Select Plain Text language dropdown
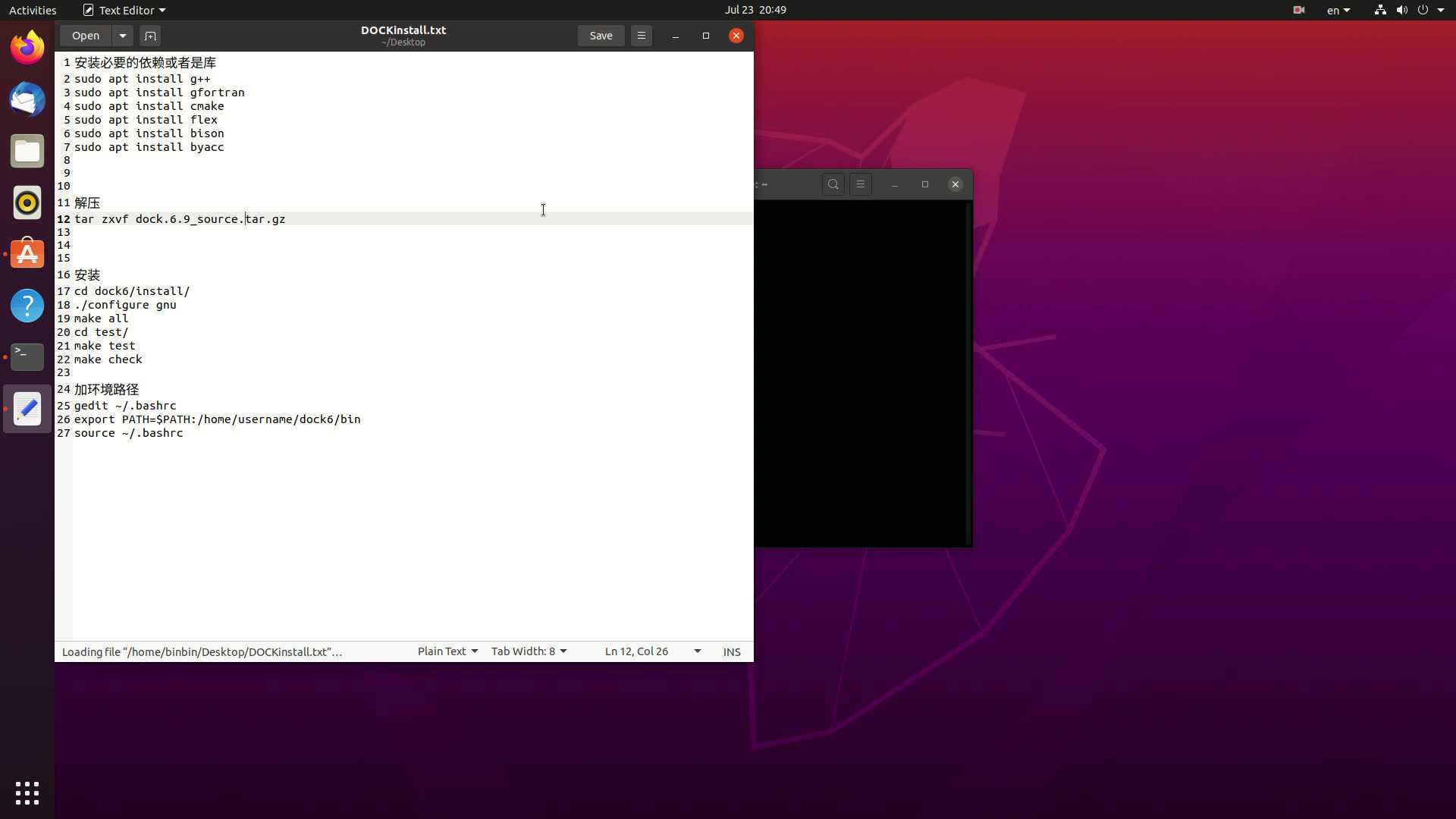 pyautogui.click(x=446, y=651)
